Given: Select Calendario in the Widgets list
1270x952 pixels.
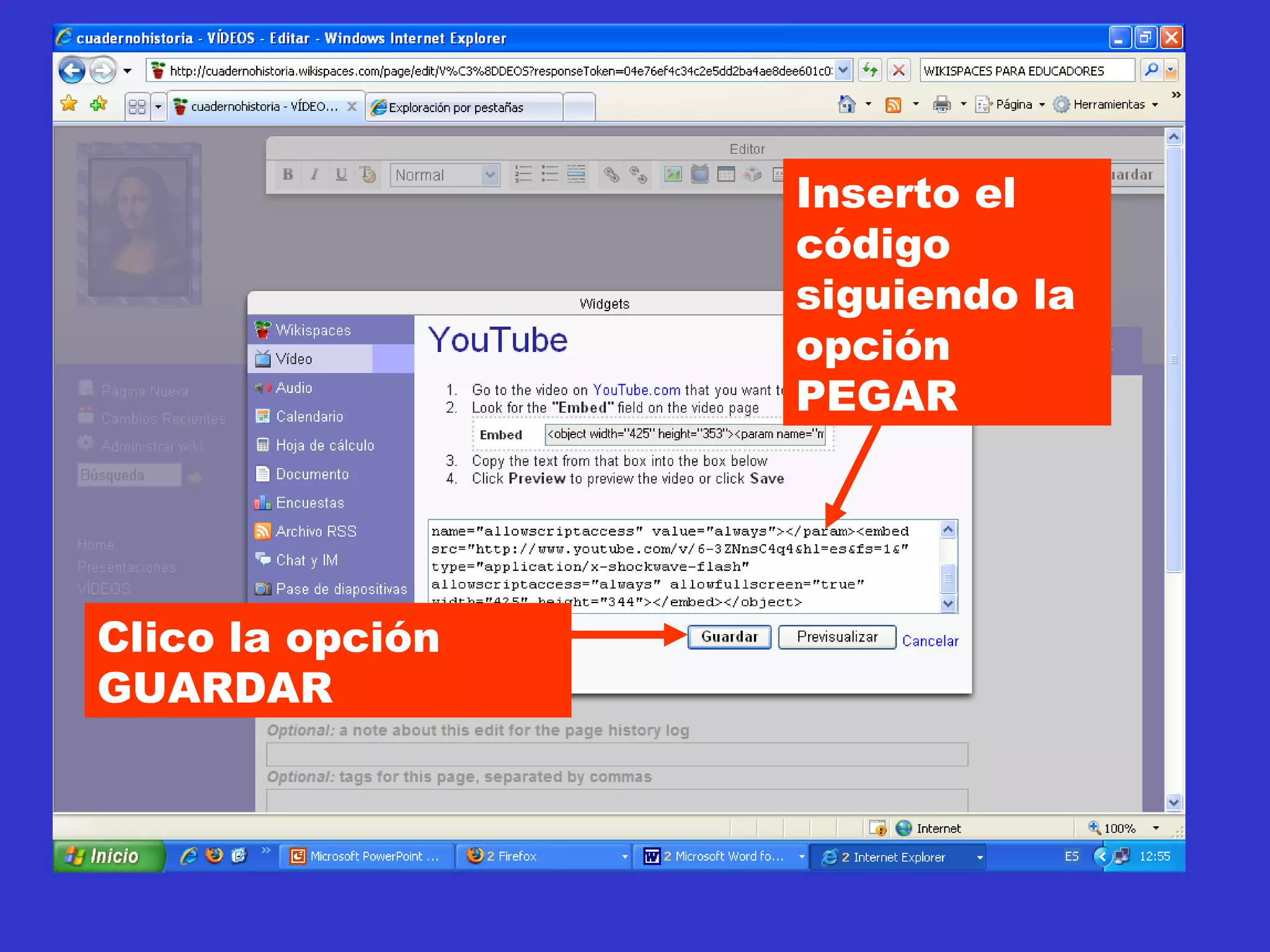Looking at the screenshot, I should coord(331,416).
